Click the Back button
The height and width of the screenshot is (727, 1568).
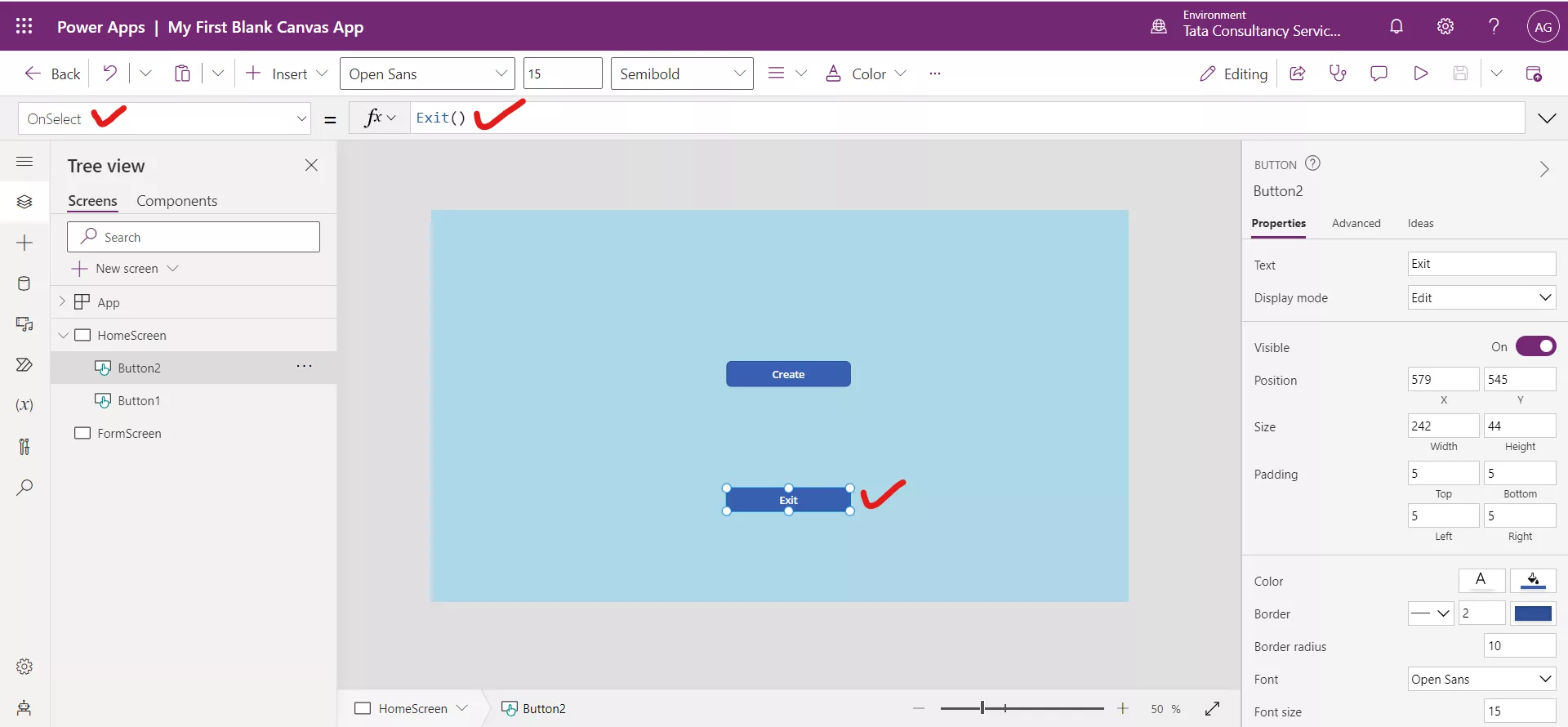point(52,74)
